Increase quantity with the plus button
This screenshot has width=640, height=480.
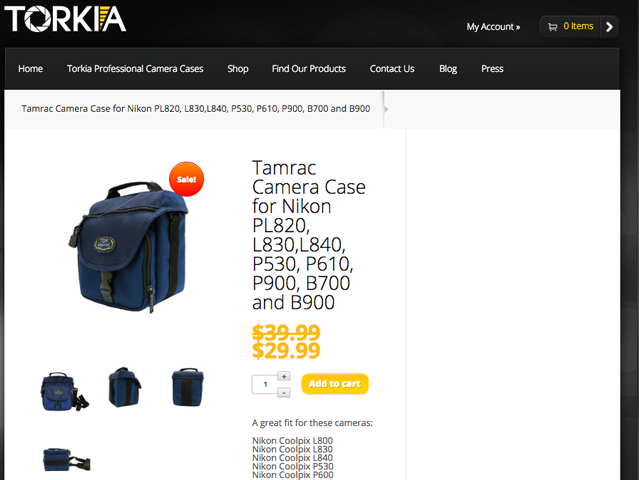(x=284, y=376)
